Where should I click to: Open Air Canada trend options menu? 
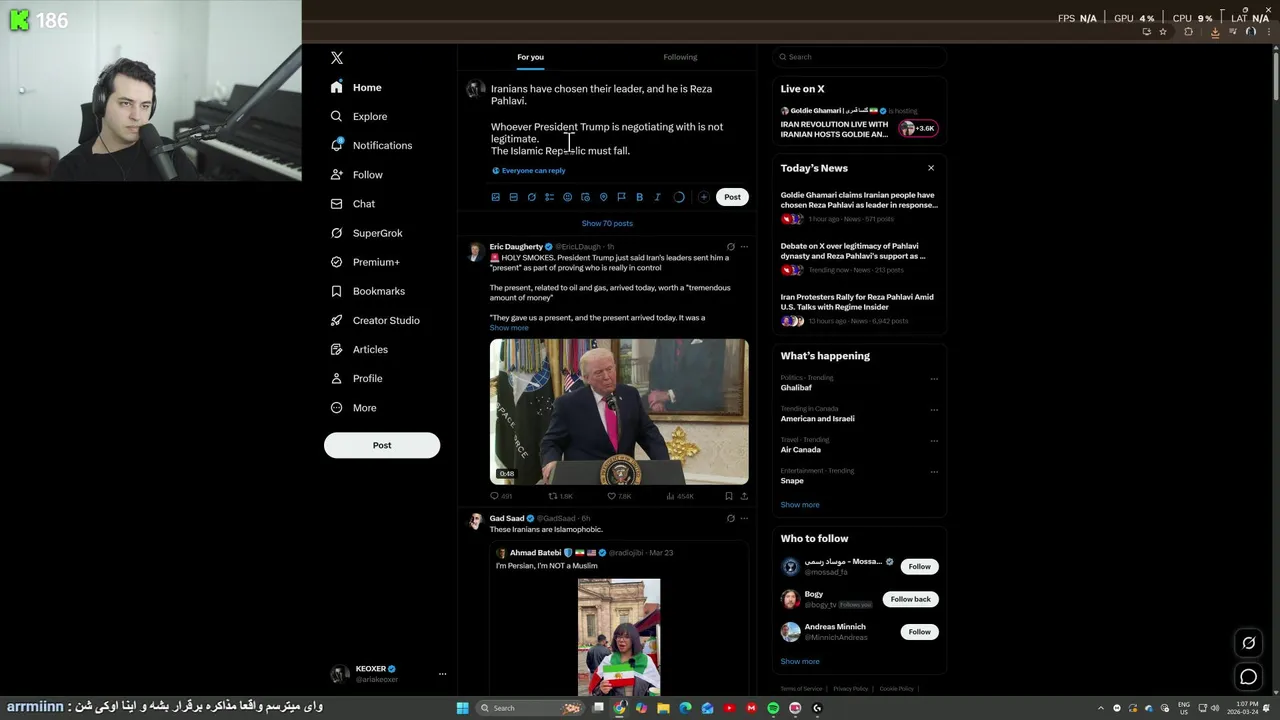[x=934, y=441]
